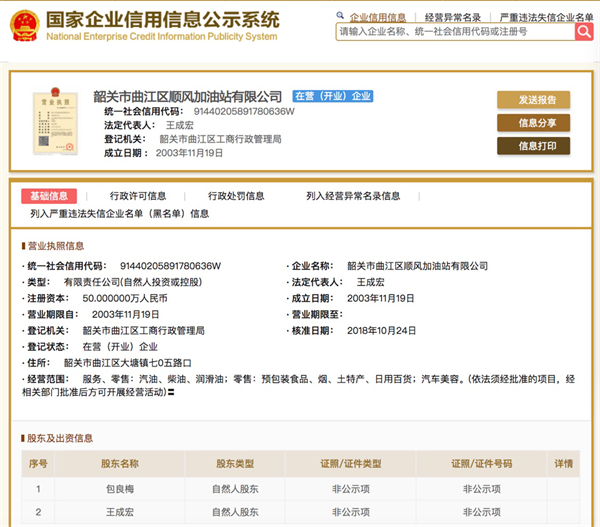Click the 股东类型 column header

(x=235, y=464)
